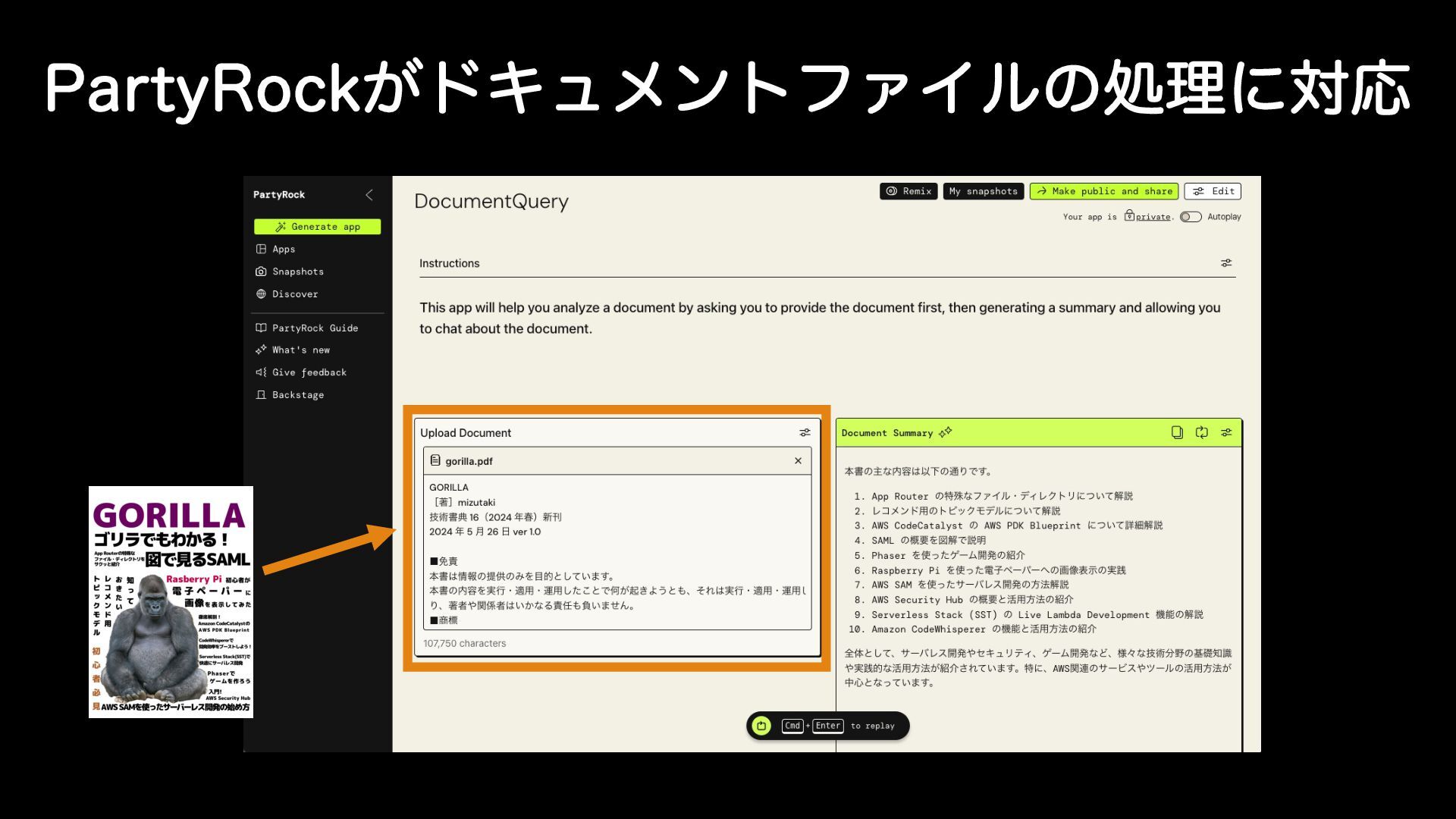Click the gorilla.pdf document file icon

click(x=435, y=460)
